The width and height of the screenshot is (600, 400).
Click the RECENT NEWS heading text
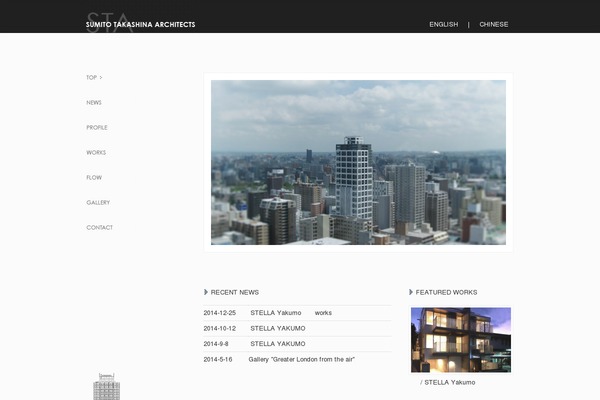(x=235, y=292)
